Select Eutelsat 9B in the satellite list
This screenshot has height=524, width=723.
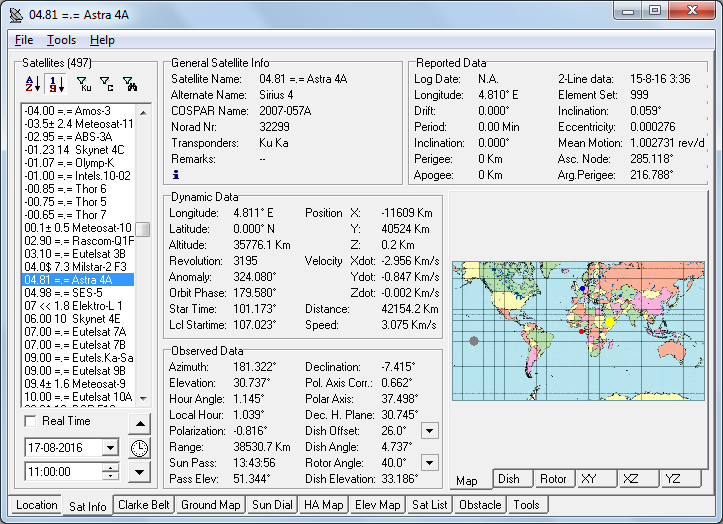(78, 371)
